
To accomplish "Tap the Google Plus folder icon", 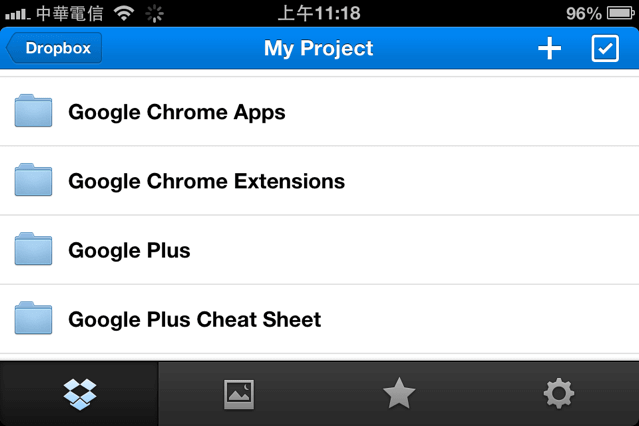I will click(33, 249).
